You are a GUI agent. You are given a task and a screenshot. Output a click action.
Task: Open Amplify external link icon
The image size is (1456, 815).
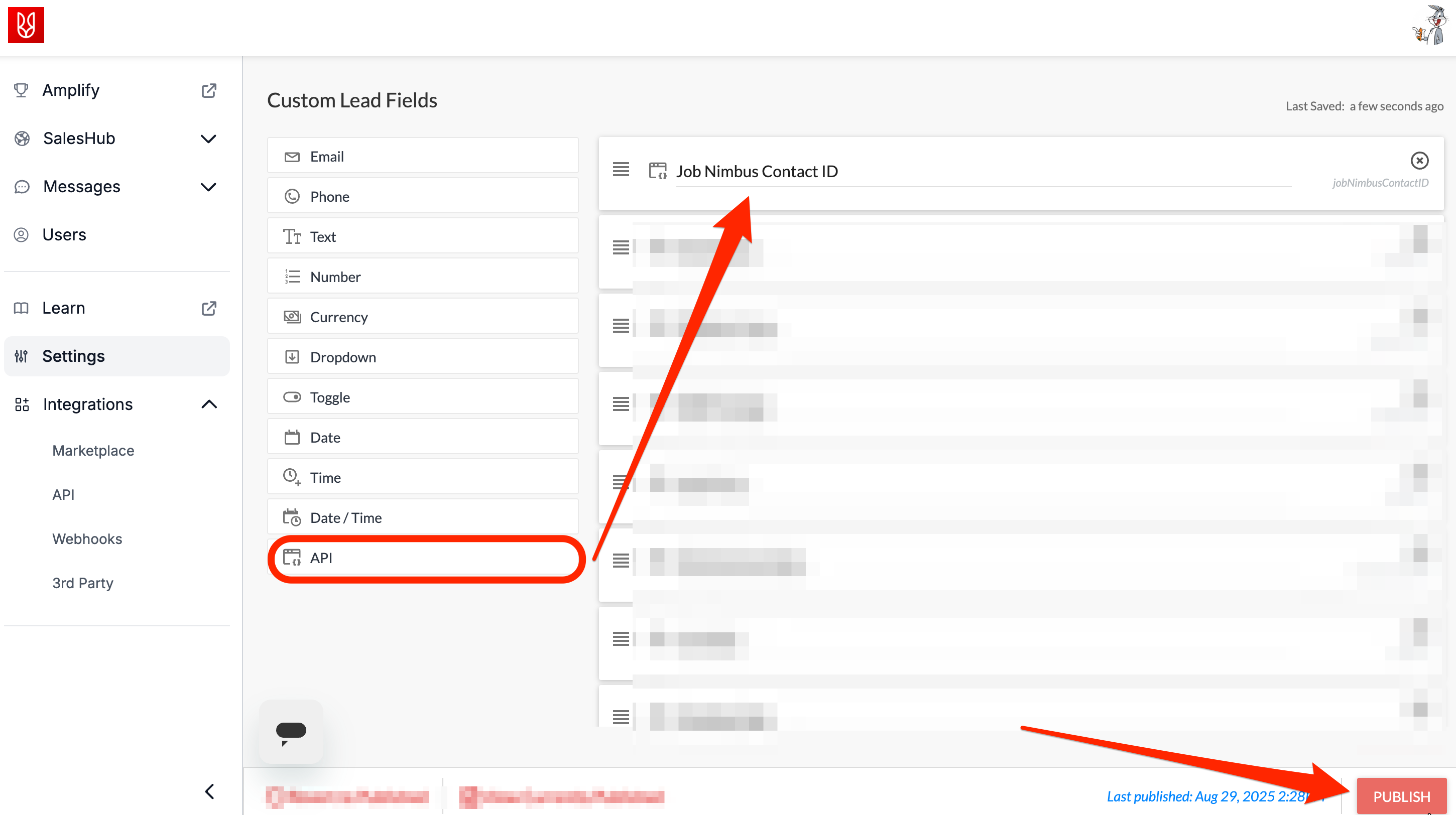pos(208,90)
